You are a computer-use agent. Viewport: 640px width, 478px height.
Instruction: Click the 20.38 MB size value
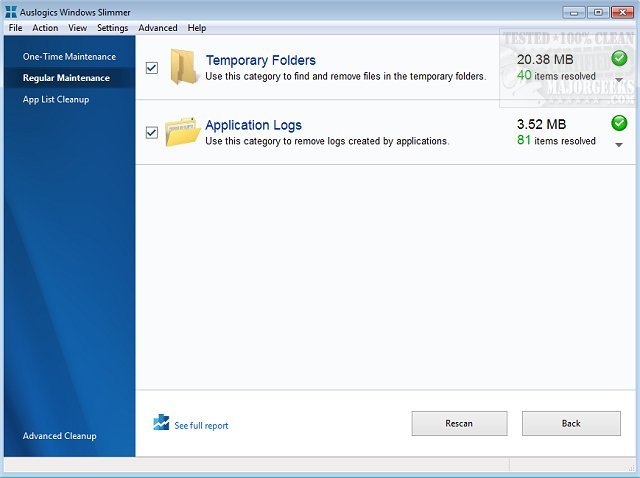click(x=545, y=60)
